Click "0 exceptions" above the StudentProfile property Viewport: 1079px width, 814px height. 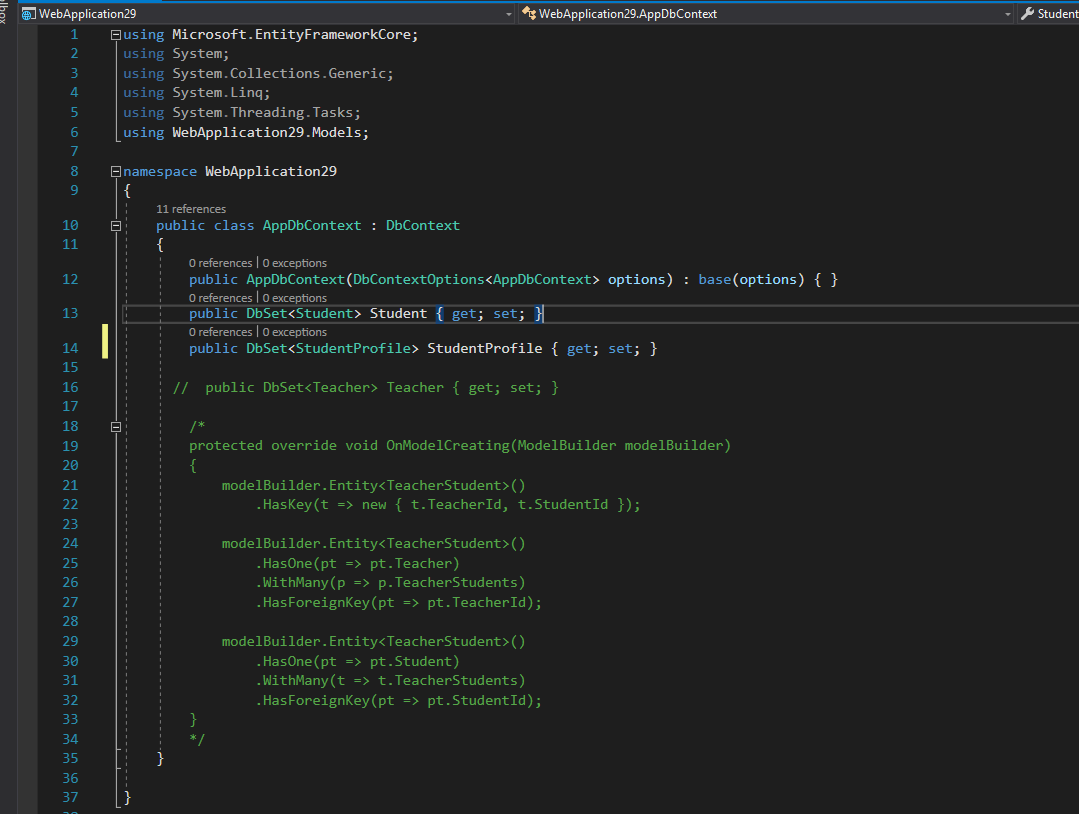[x=294, y=332]
